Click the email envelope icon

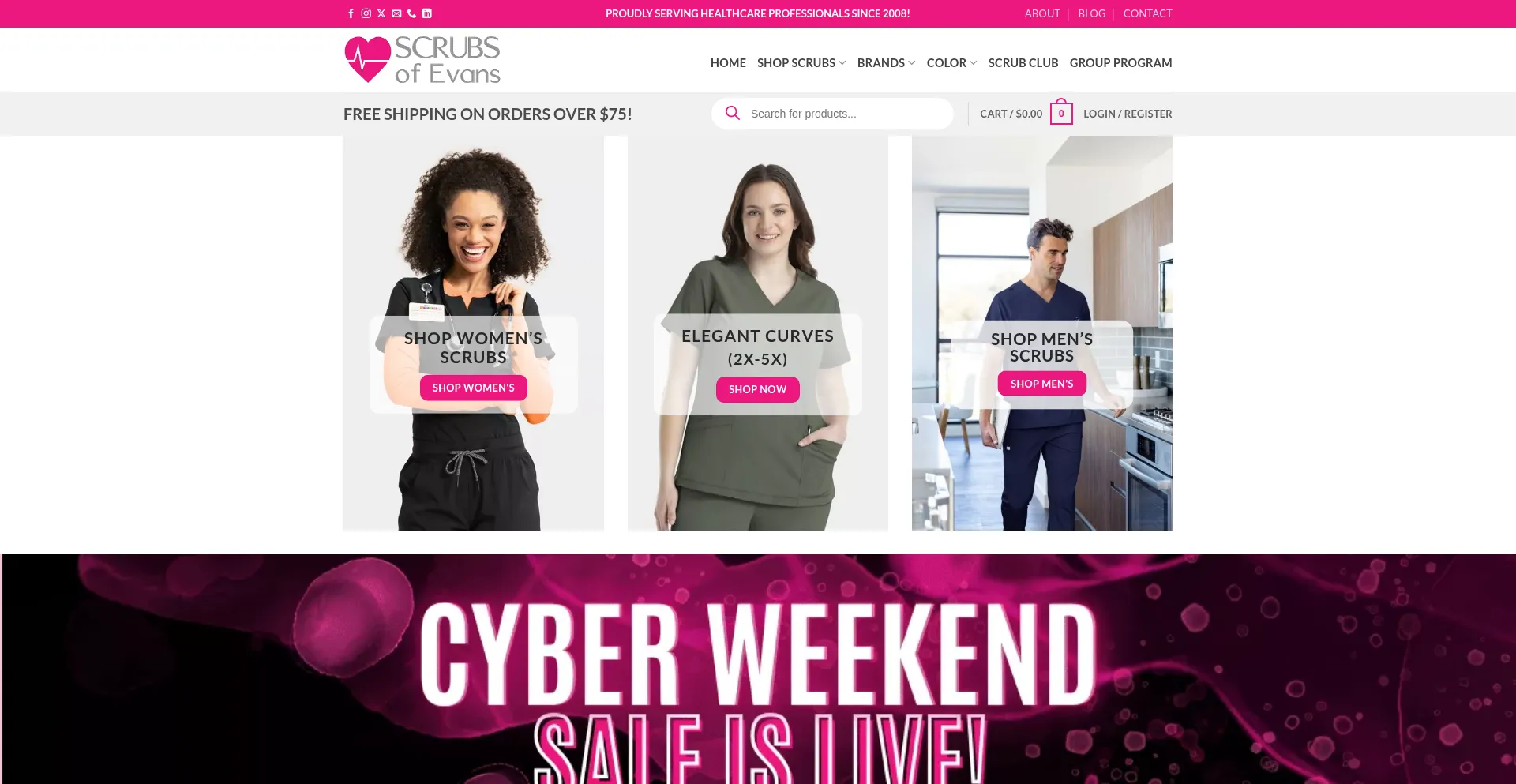pos(396,13)
